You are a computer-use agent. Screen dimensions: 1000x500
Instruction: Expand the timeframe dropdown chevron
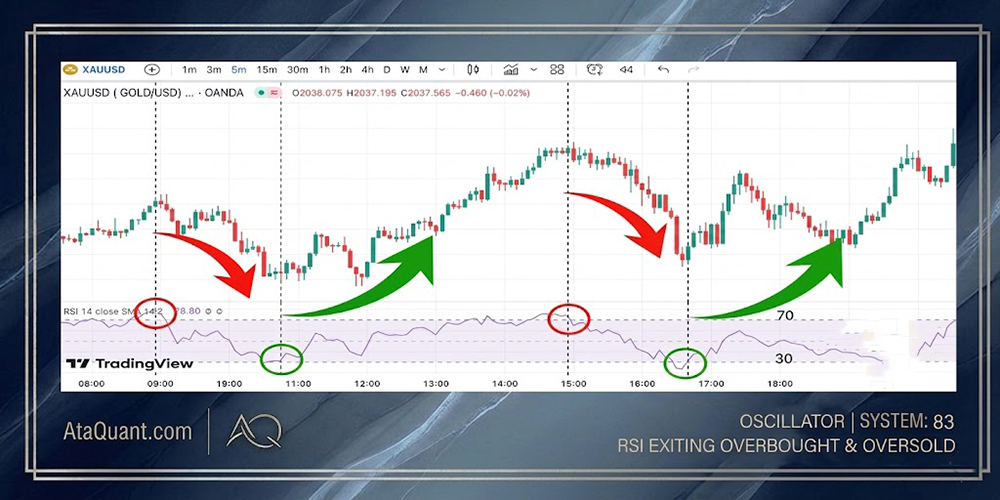pyautogui.click(x=442, y=70)
